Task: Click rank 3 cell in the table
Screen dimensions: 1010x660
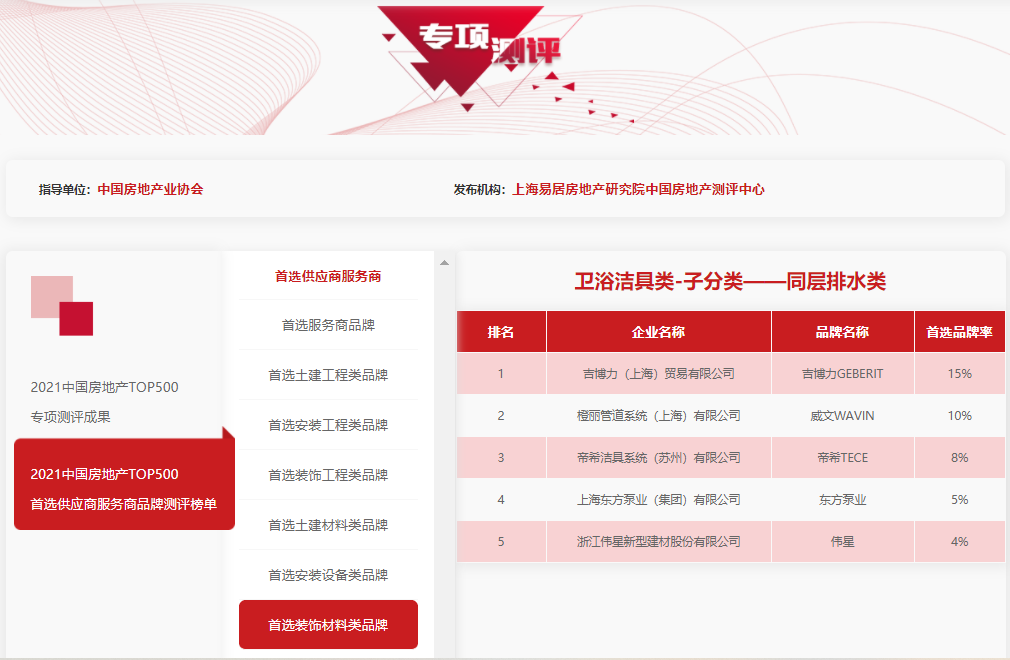Action: point(501,458)
